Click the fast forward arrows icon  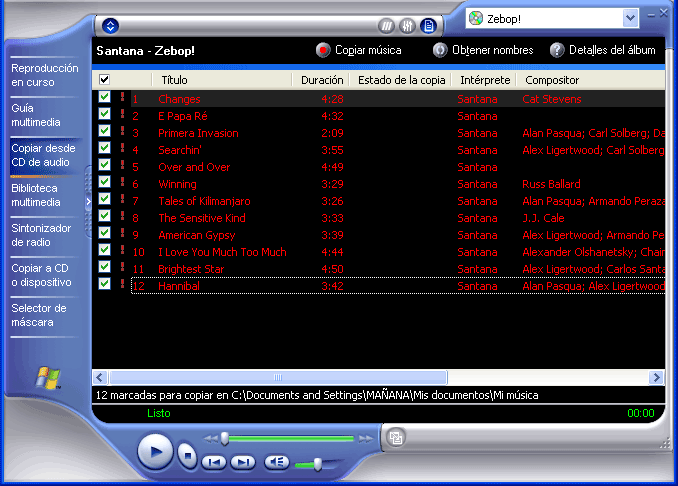pos(366,439)
